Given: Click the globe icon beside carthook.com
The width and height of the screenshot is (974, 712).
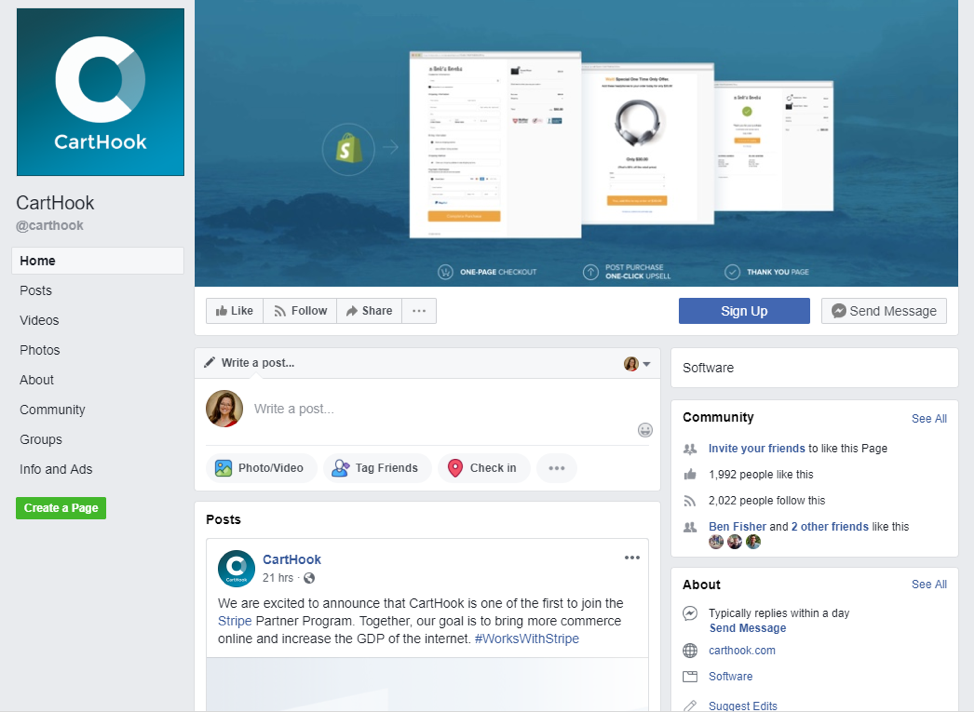Looking at the screenshot, I should pos(690,650).
